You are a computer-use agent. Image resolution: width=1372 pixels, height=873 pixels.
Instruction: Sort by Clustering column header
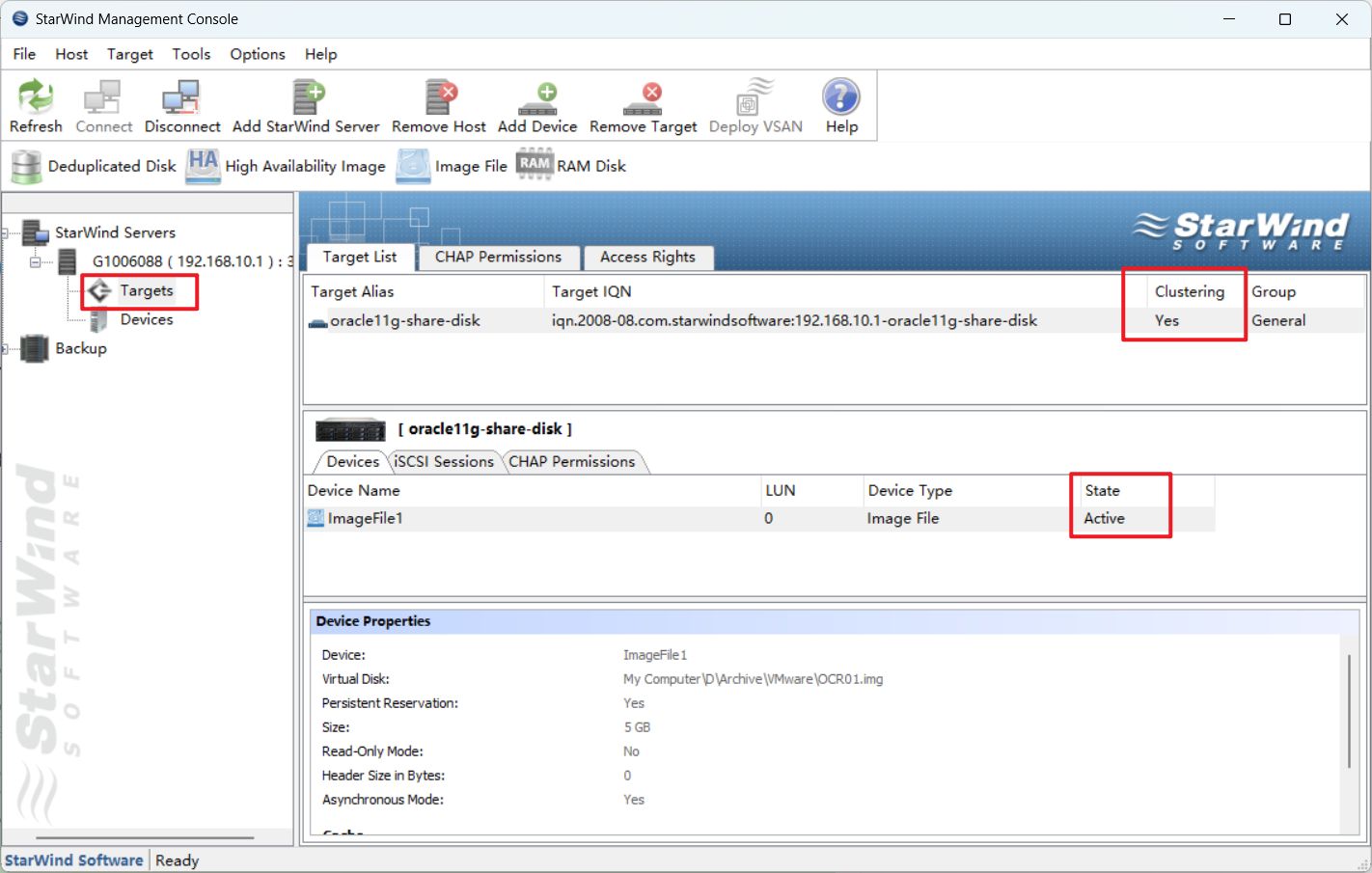coord(1196,291)
